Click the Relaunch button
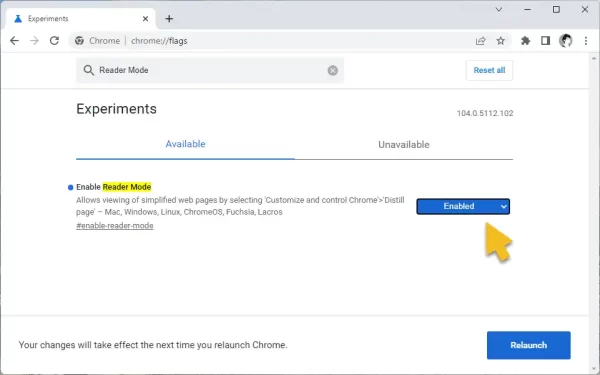Image resolution: width=600 pixels, height=375 pixels. tap(528, 345)
